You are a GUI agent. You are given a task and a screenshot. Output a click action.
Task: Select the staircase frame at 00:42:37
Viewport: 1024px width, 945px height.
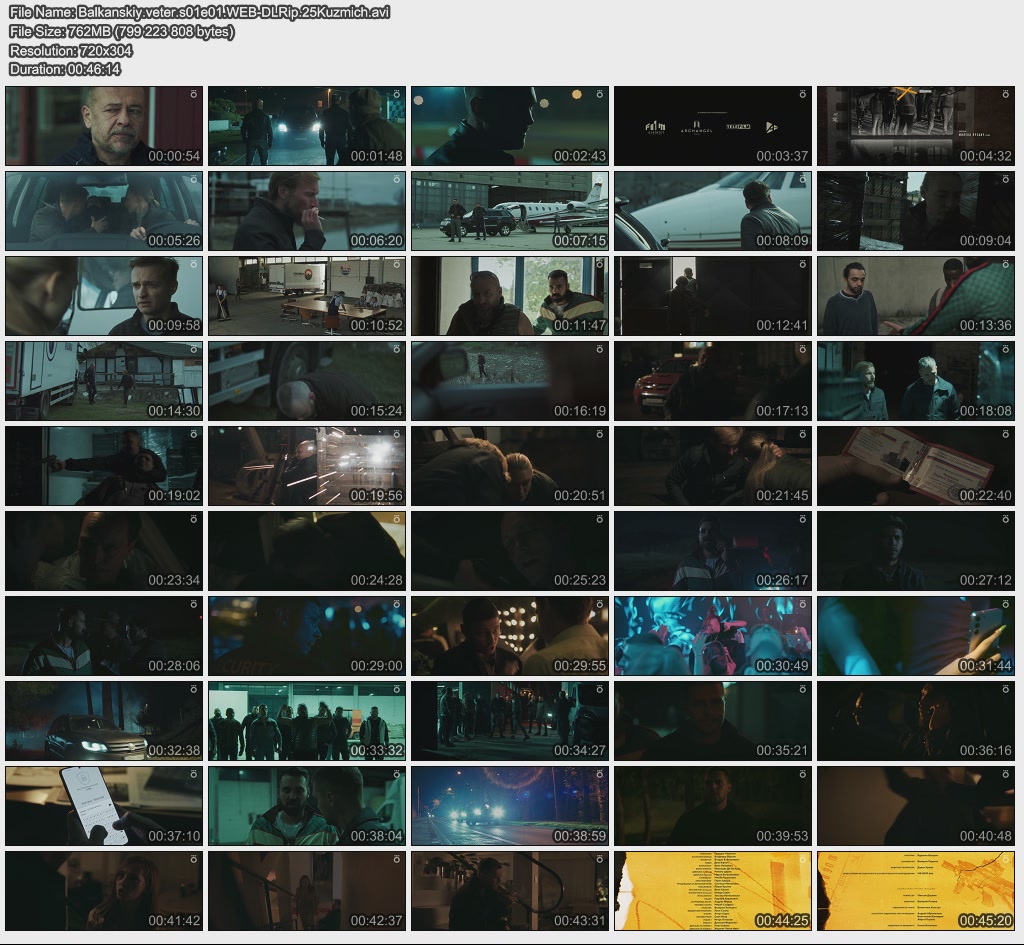(307, 891)
